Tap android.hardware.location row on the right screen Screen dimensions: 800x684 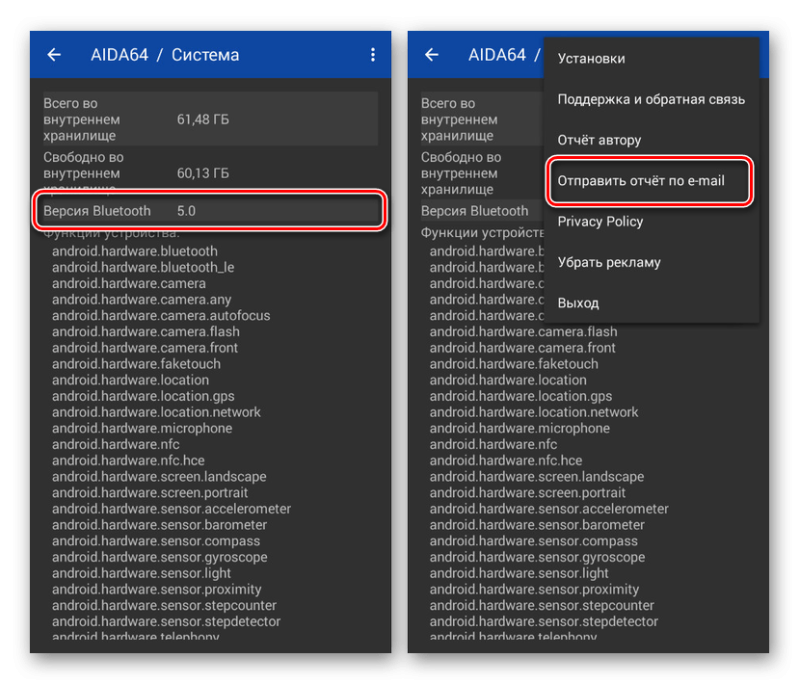508,380
